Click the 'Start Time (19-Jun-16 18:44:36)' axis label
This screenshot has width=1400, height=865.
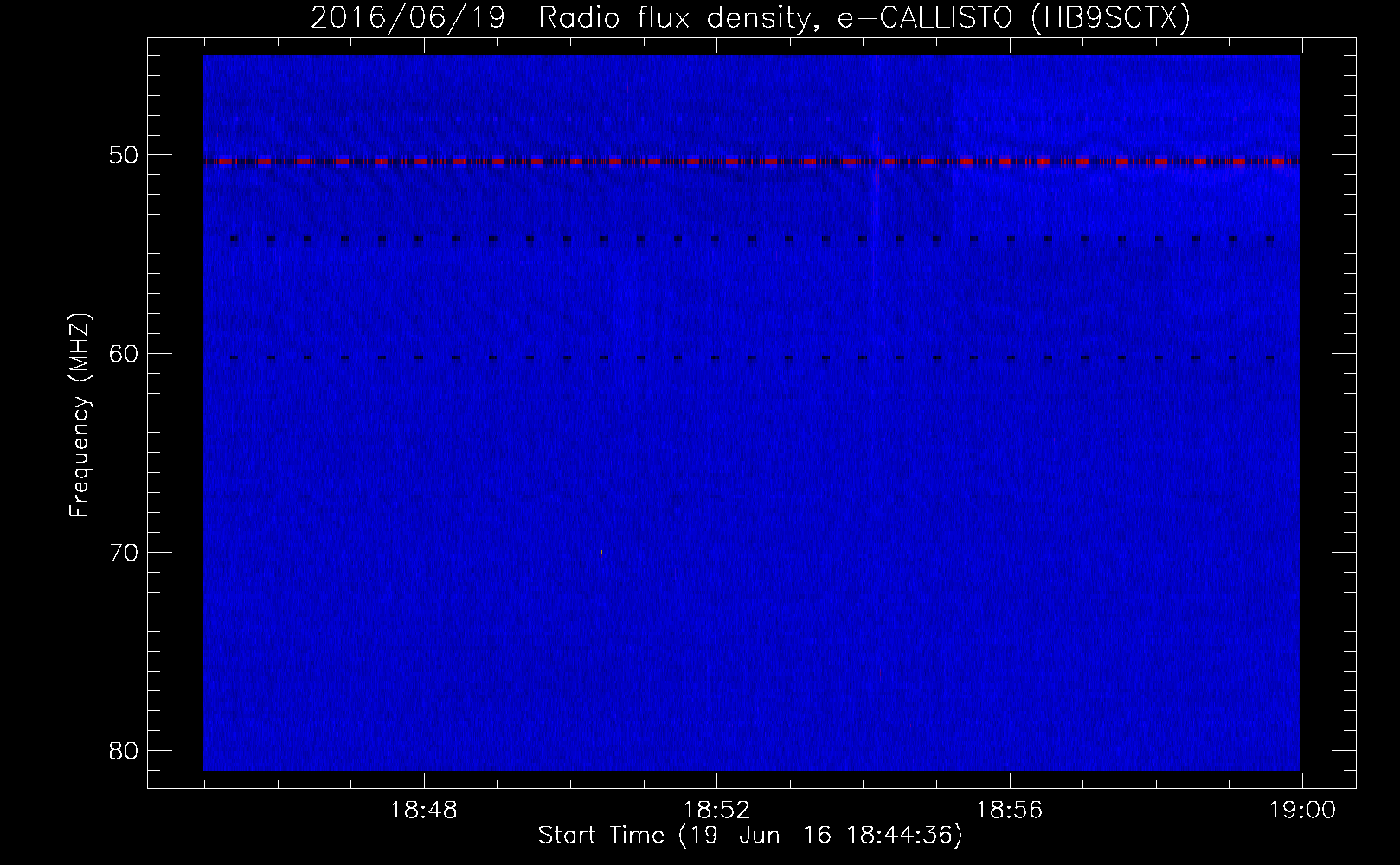tap(750, 836)
